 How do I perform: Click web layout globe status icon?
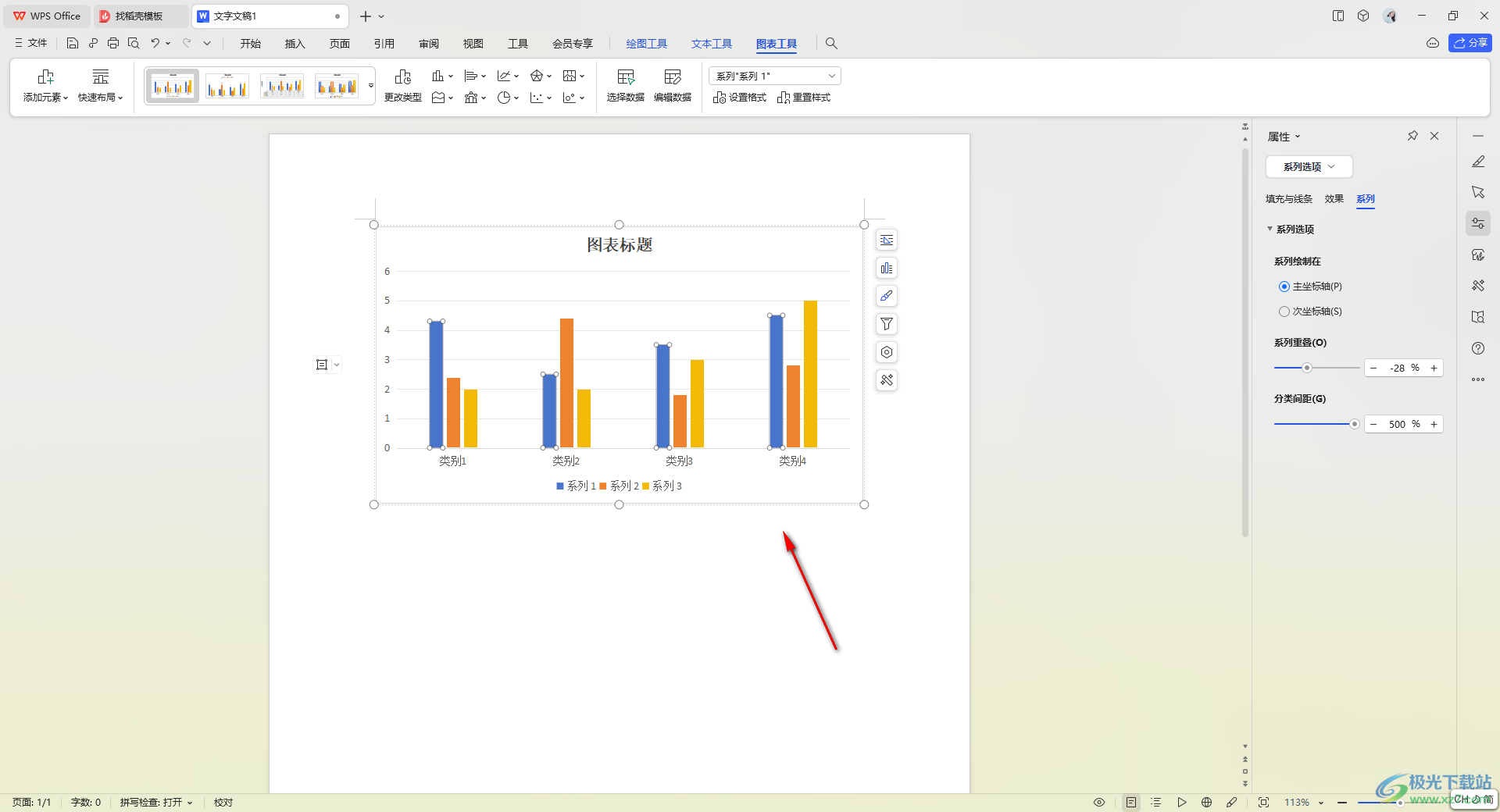(x=1206, y=803)
